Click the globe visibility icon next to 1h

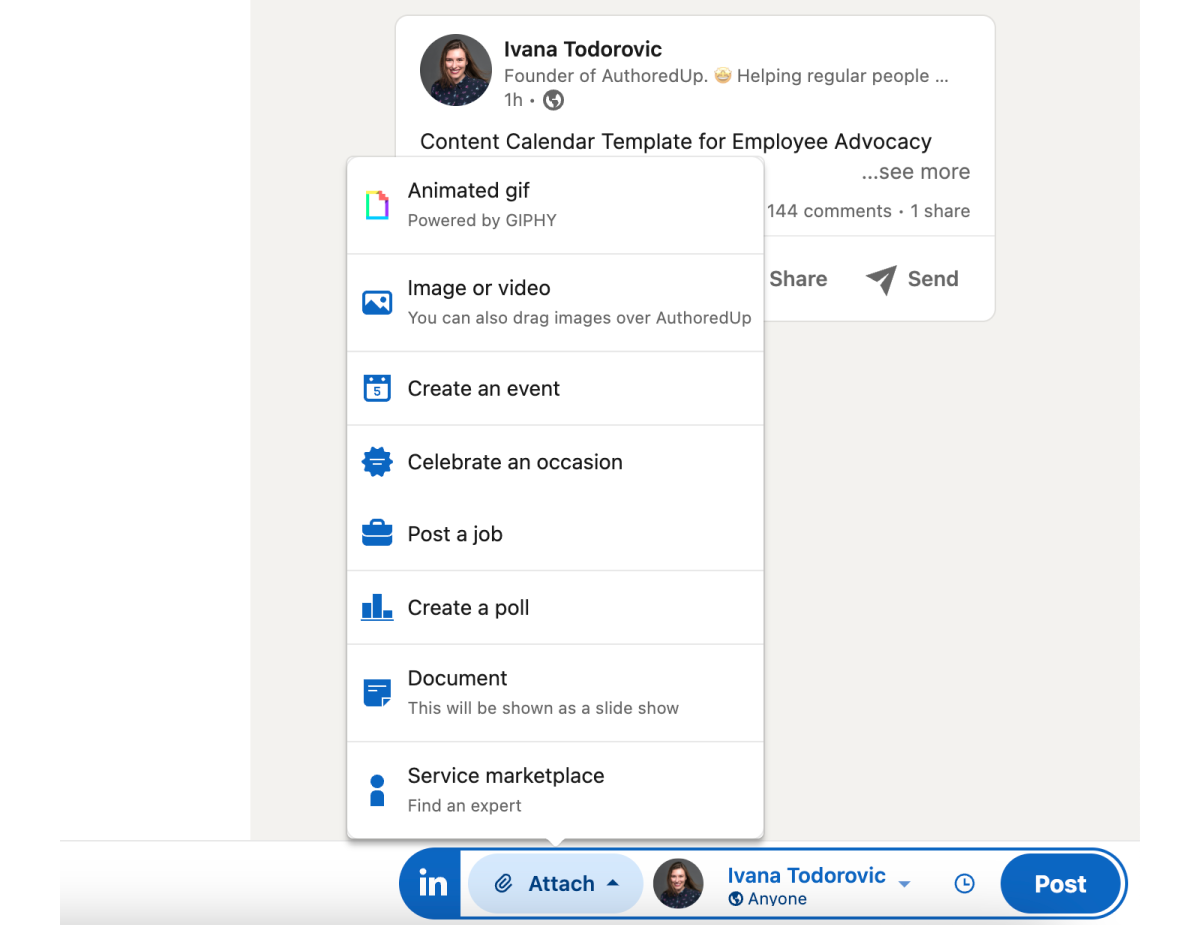point(553,100)
